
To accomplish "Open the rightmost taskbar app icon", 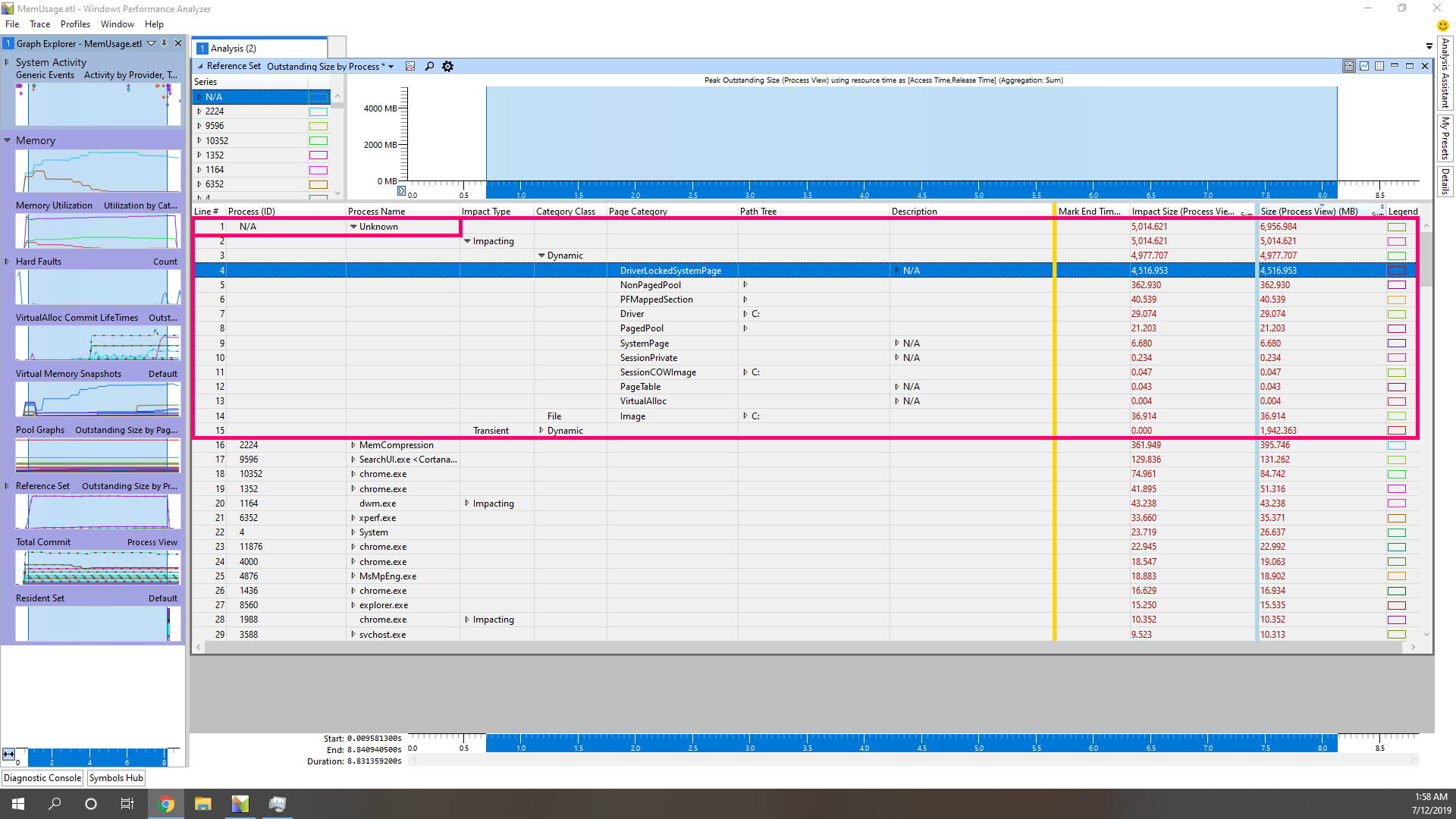I will [x=278, y=804].
